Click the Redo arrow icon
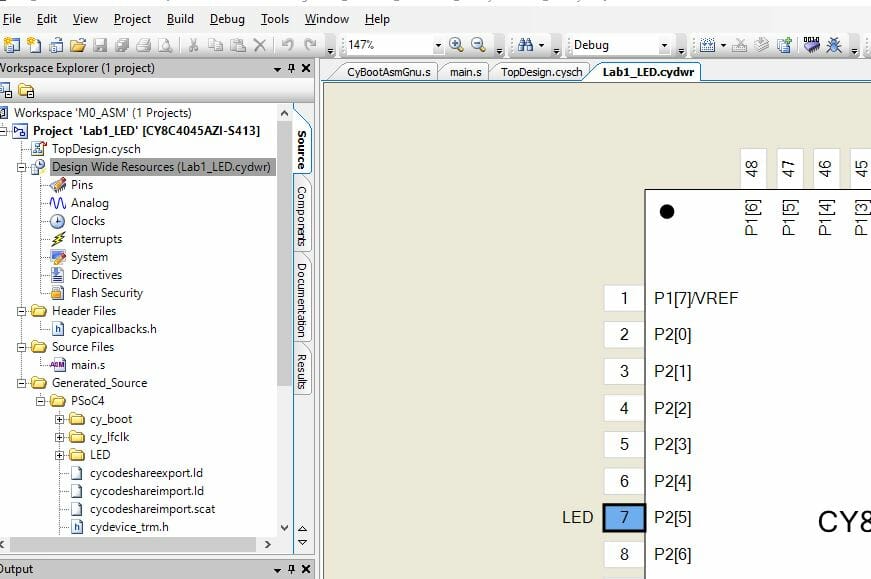The width and height of the screenshot is (871, 579). [x=310, y=45]
